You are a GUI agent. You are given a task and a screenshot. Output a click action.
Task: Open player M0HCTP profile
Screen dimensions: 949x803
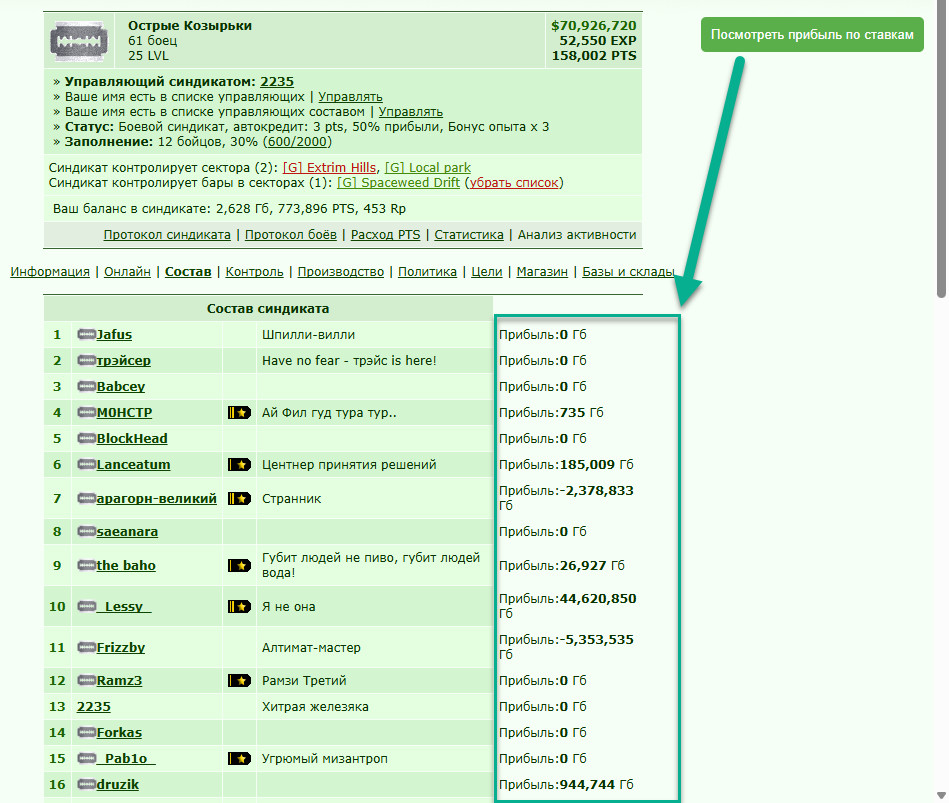[x=125, y=413]
